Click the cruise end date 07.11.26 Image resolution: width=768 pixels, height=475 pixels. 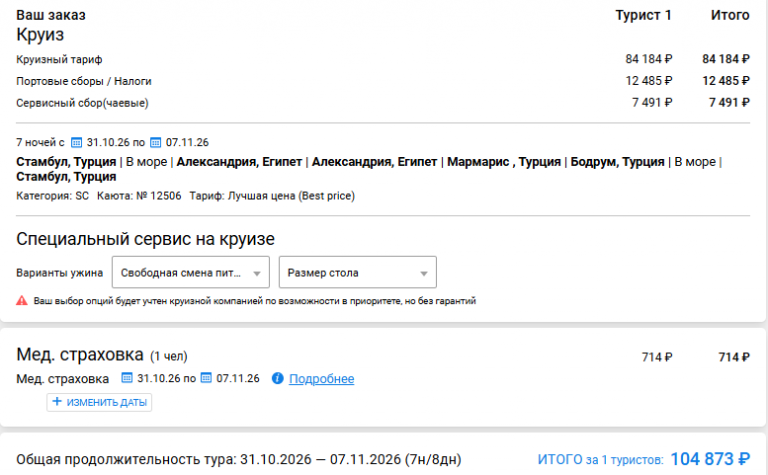pyautogui.click(x=187, y=142)
